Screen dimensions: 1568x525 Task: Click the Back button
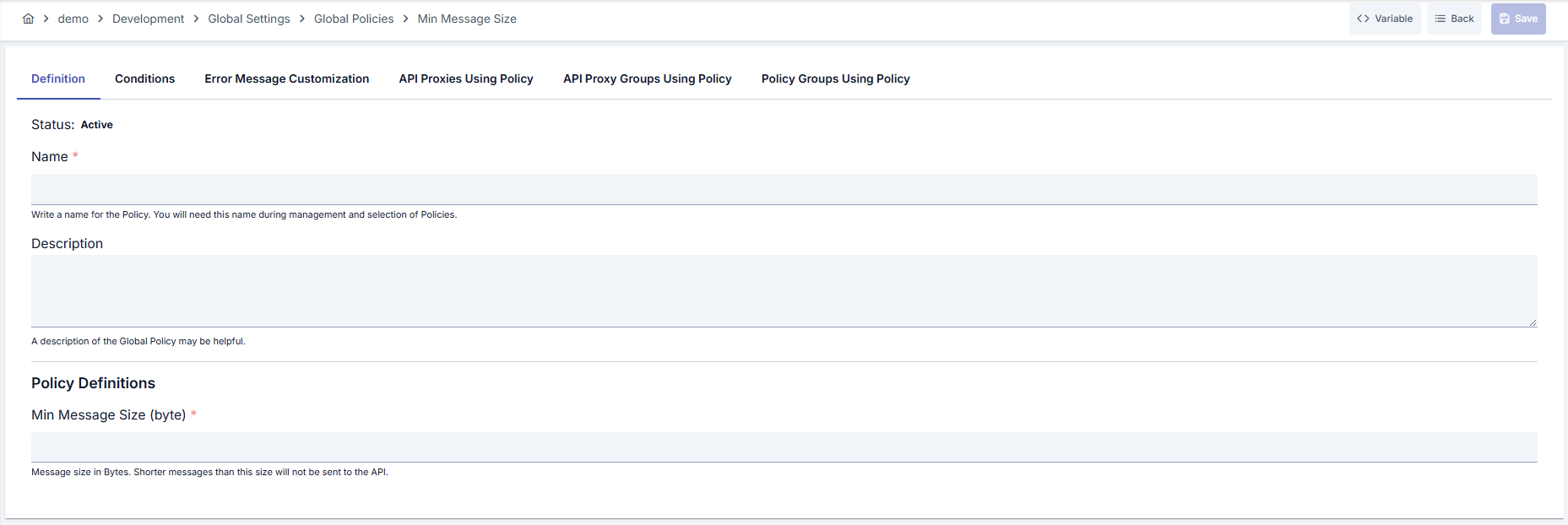(1454, 19)
